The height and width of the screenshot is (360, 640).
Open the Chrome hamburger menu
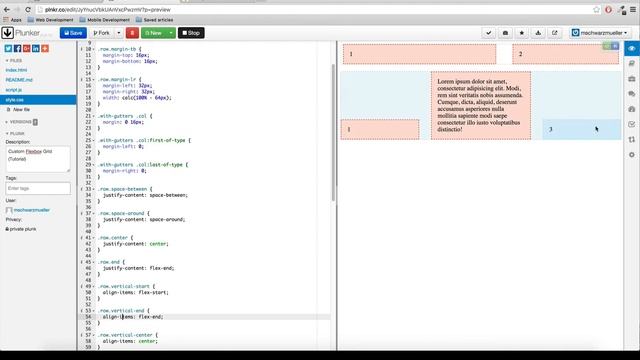(x=633, y=9)
